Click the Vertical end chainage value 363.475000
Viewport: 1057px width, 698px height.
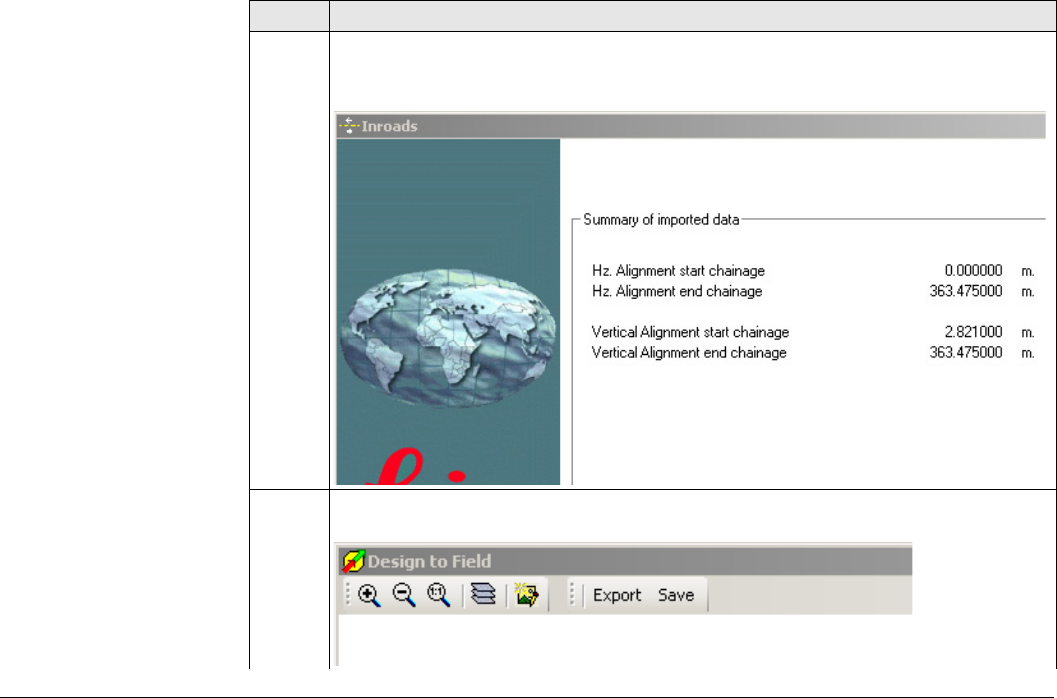(x=966, y=353)
